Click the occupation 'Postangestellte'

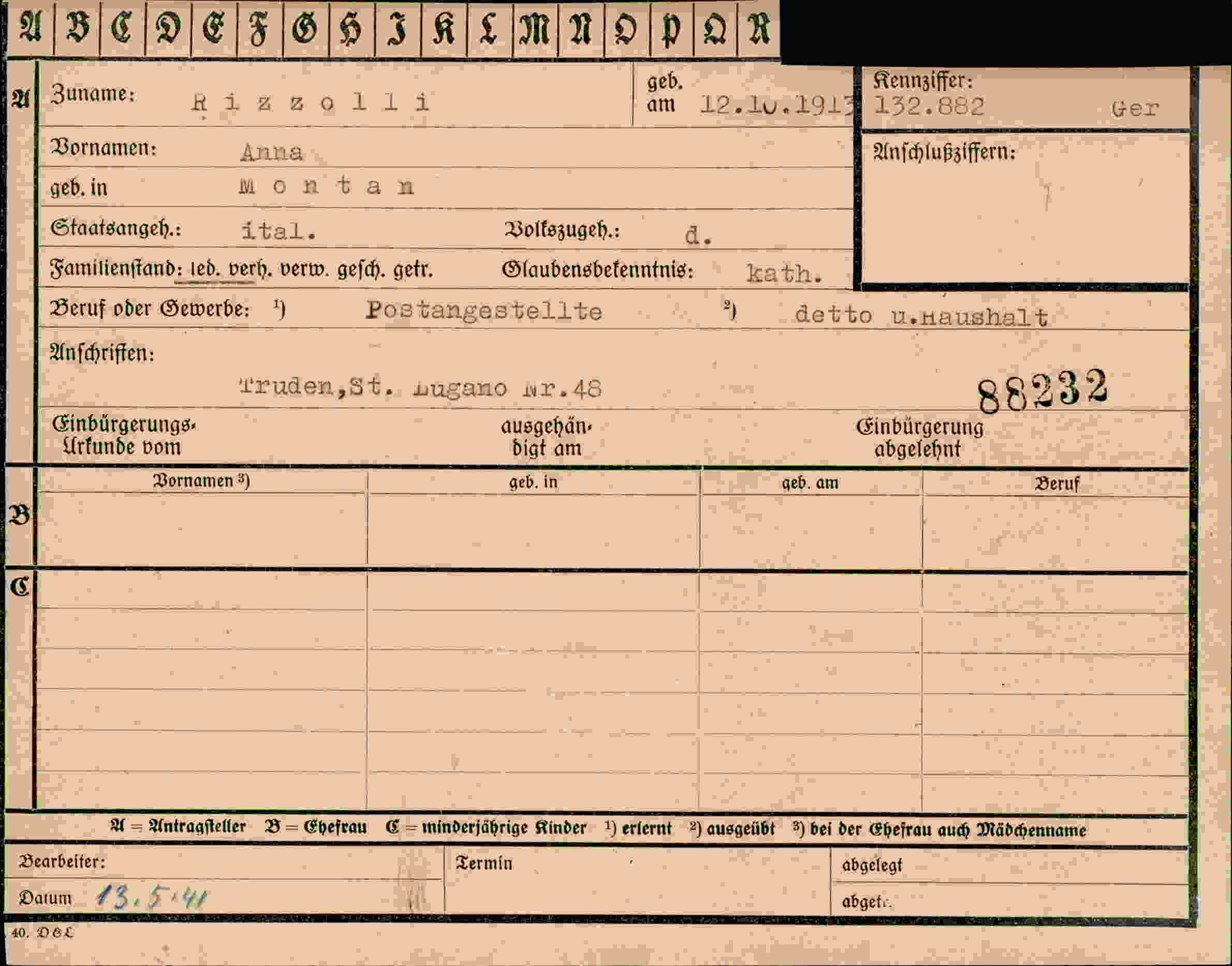484,311
